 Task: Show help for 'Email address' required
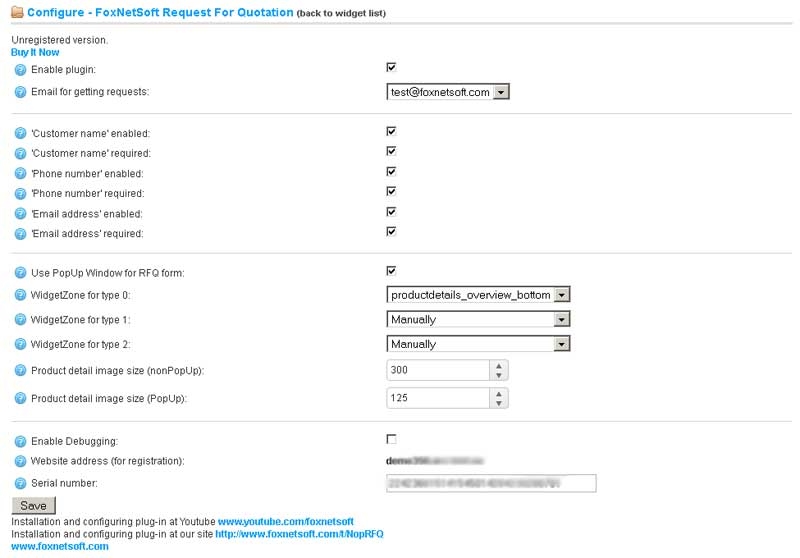20,234
